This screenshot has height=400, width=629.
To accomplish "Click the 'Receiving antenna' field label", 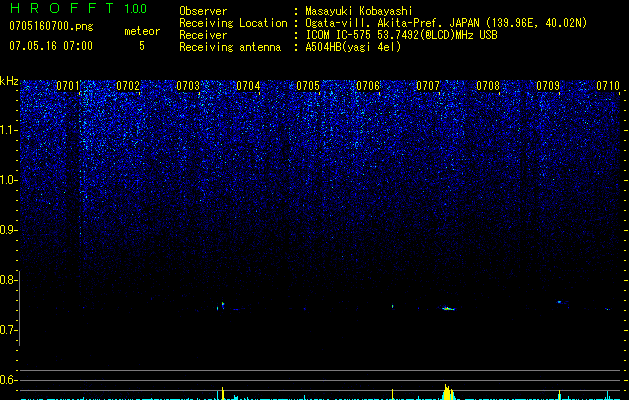I will [x=230, y=47].
